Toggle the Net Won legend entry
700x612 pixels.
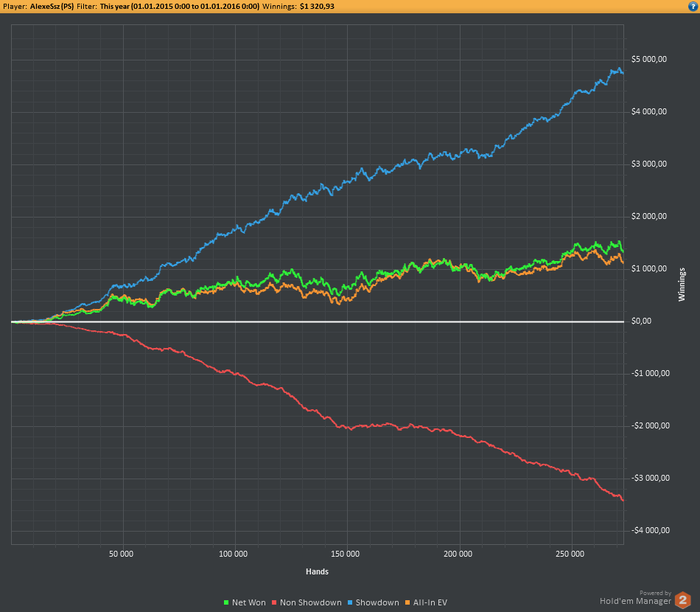244,603
